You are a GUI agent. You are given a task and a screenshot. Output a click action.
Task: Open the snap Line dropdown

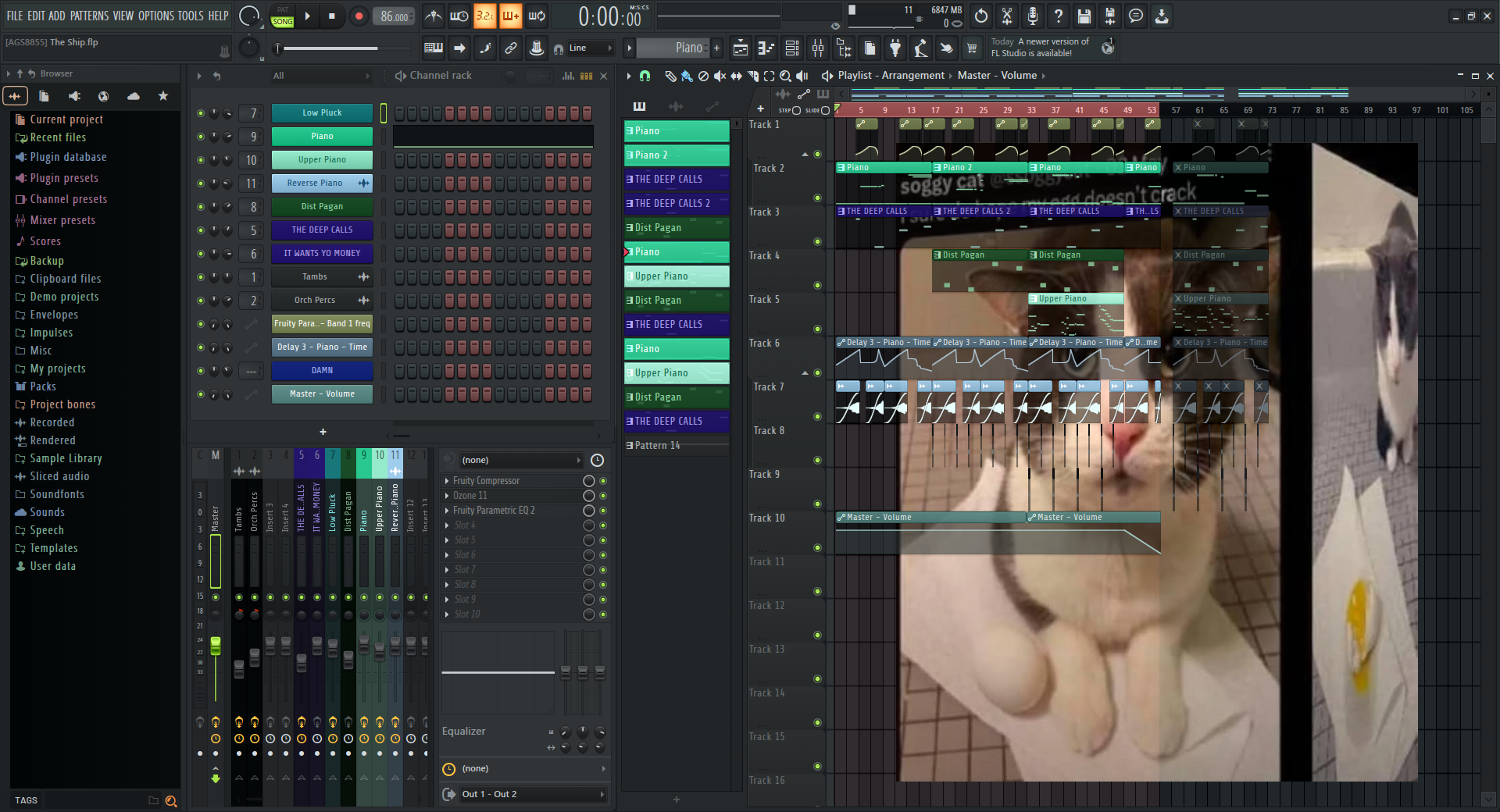tap(590, 48)
